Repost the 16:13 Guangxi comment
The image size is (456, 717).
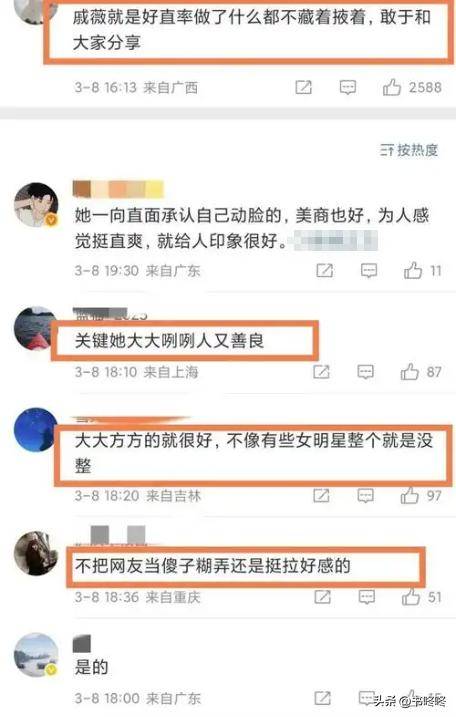coord(303,87)
